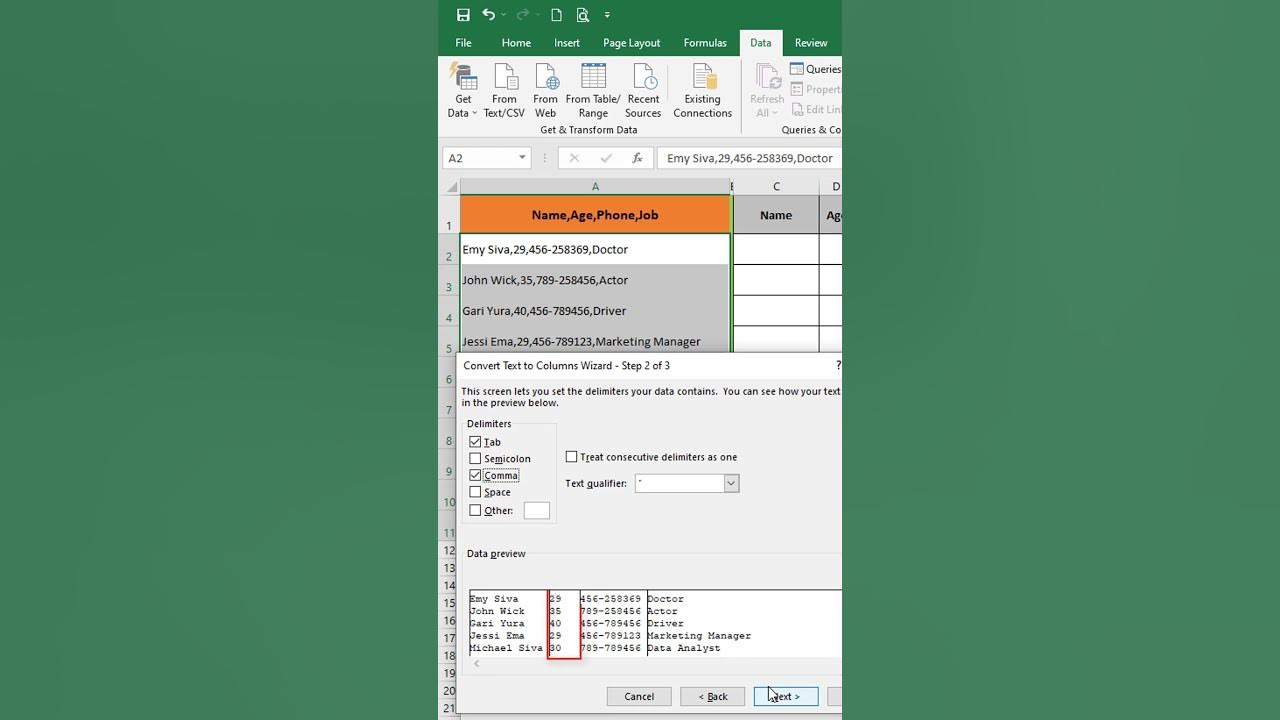Click the wizard Help question mark

point(837,366)
